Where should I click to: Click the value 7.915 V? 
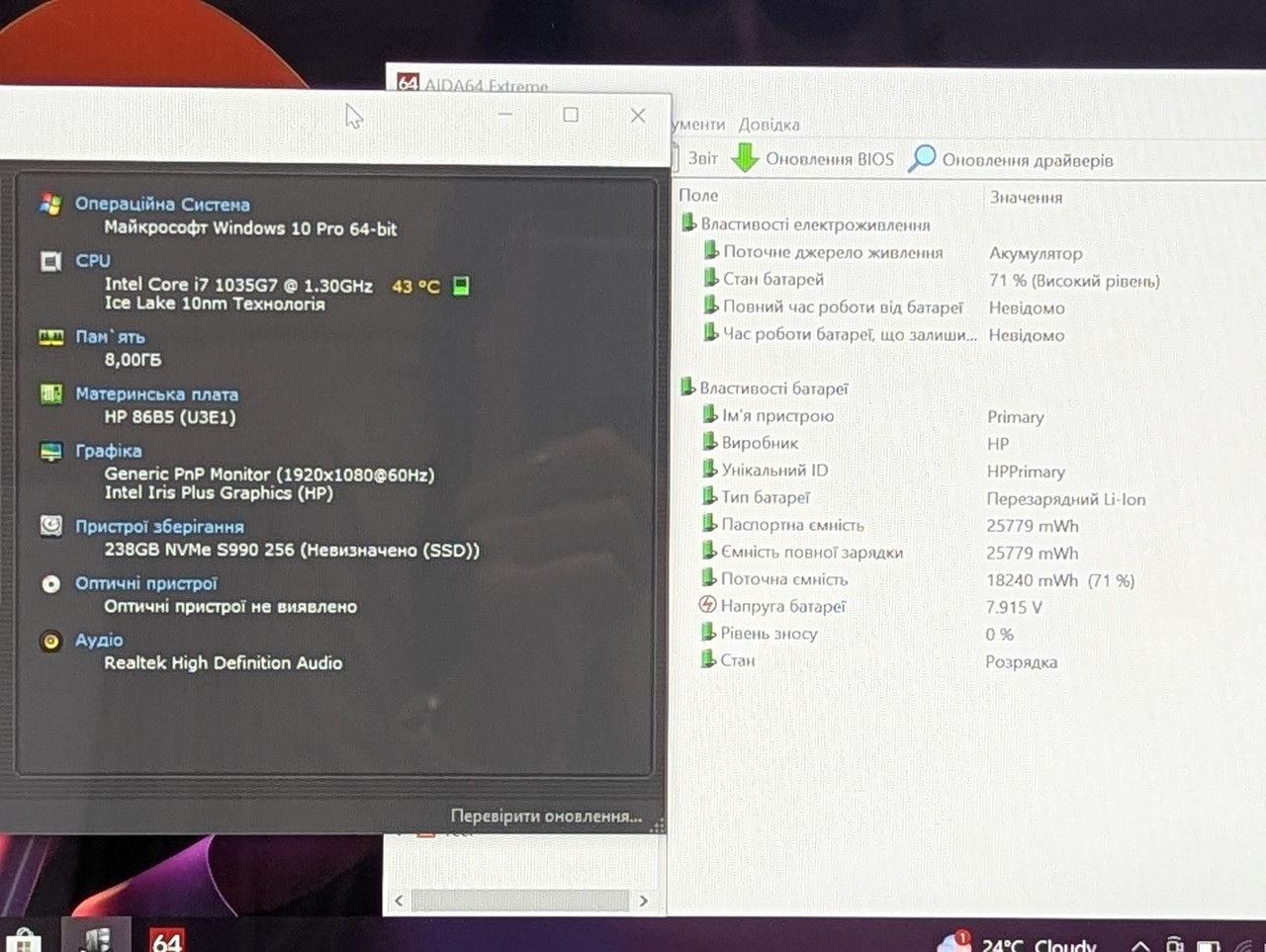pos(1014,607)
